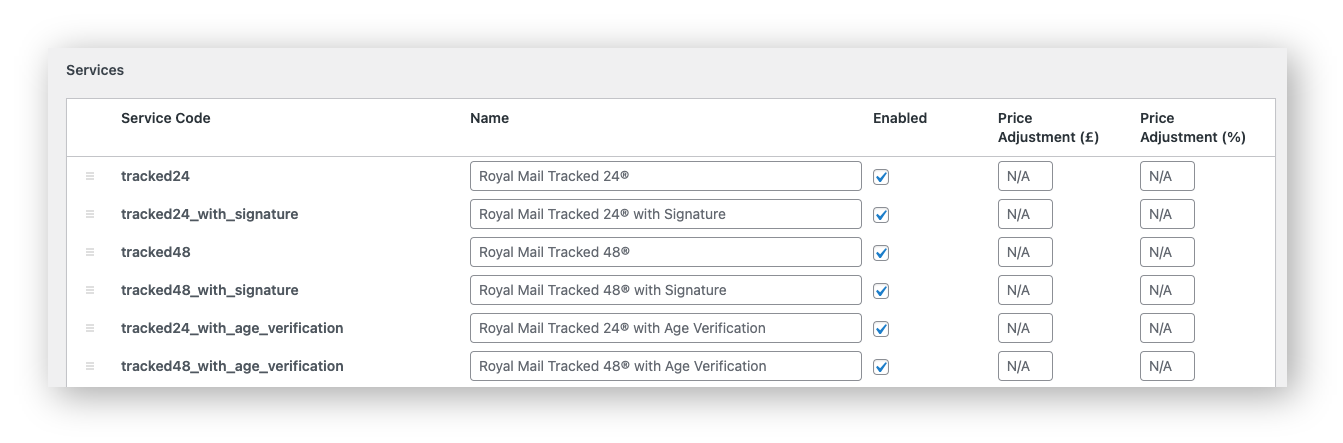This screenshot has height=443, width=1343.
Task: Set £ price adjustment for tracked24_with_signature
Action: click(x=1025, y=214)
